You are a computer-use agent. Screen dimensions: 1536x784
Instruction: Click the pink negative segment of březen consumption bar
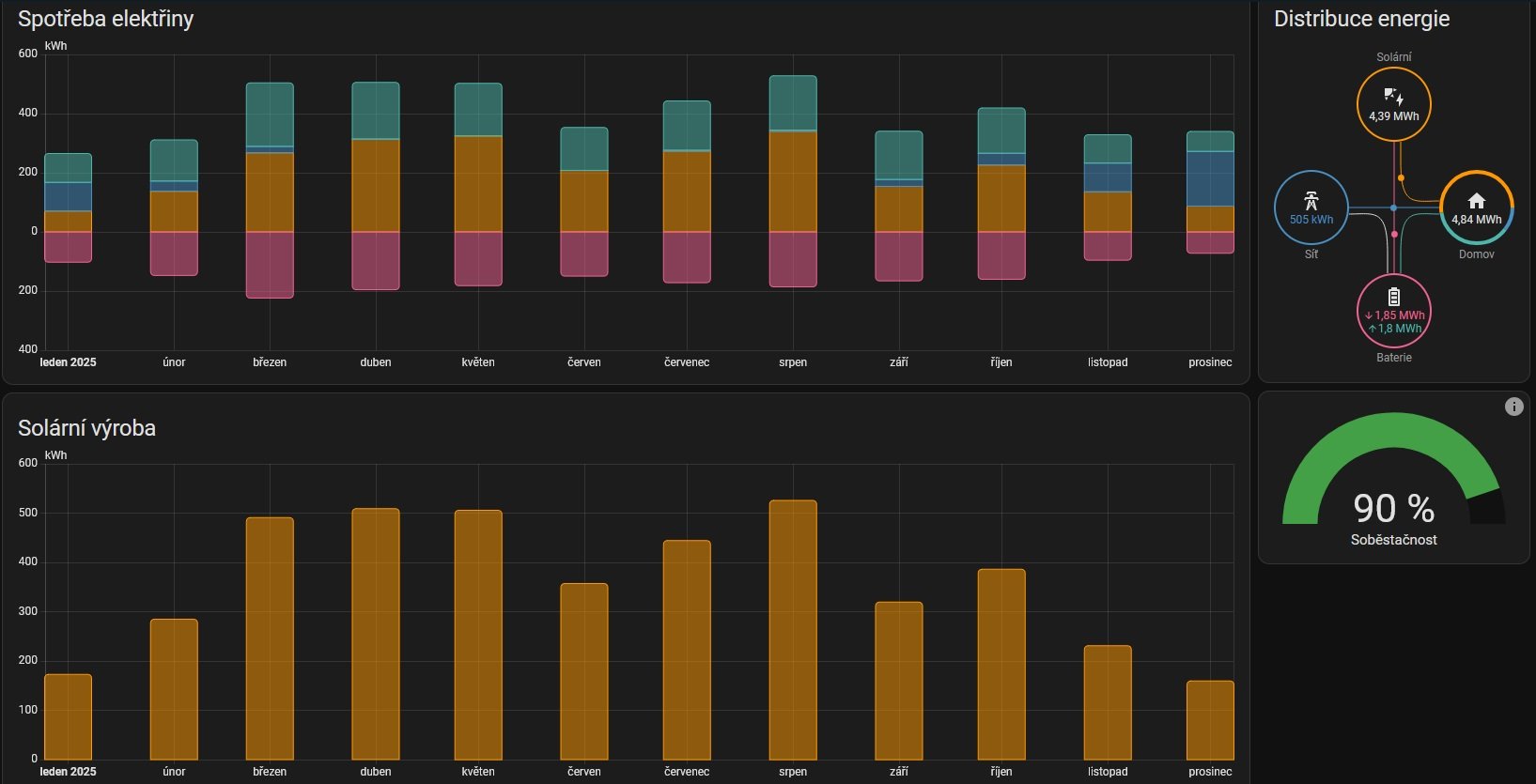coord(270,265)
